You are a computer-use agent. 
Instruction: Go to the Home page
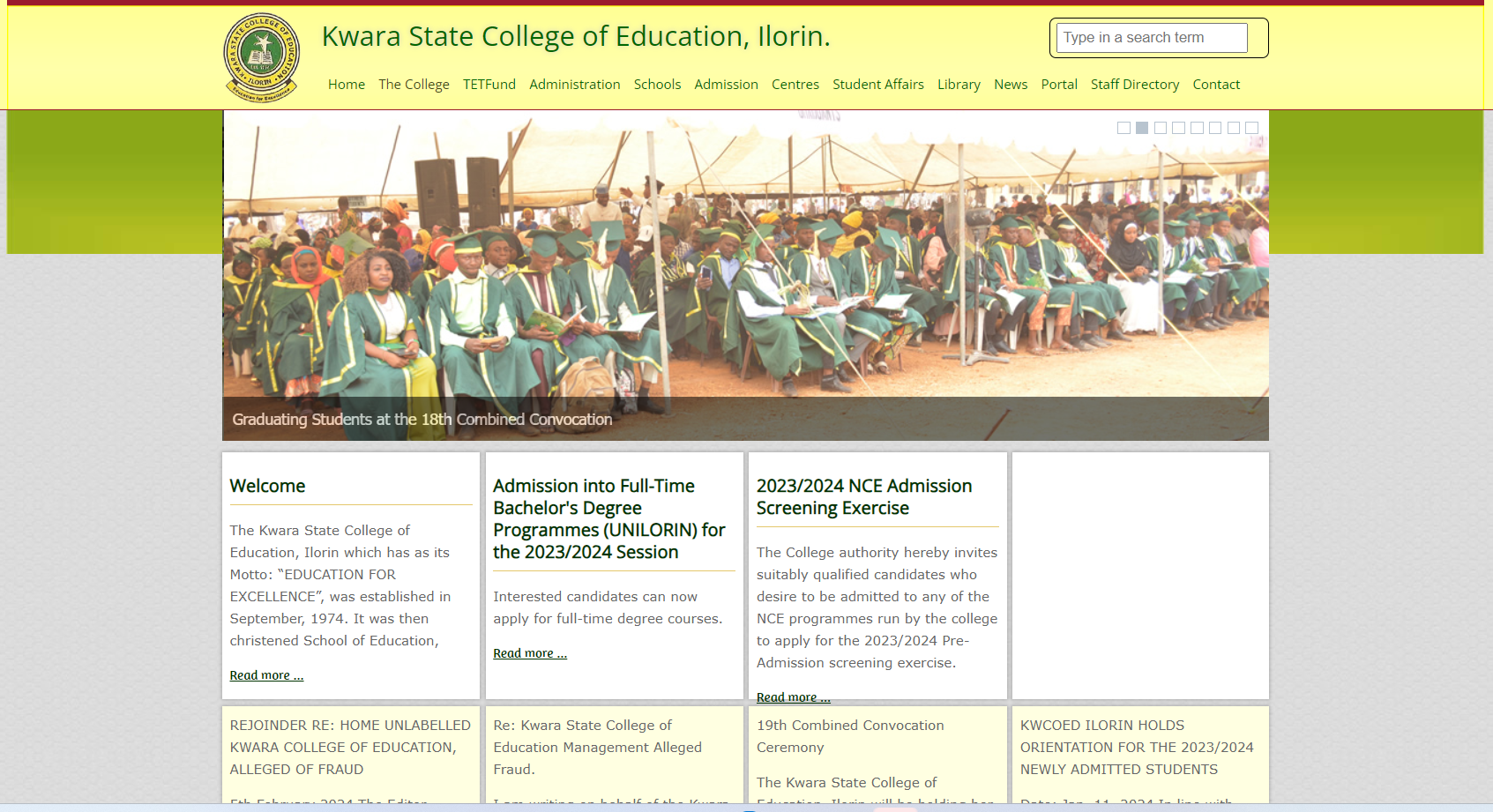[x=346, y=85]
